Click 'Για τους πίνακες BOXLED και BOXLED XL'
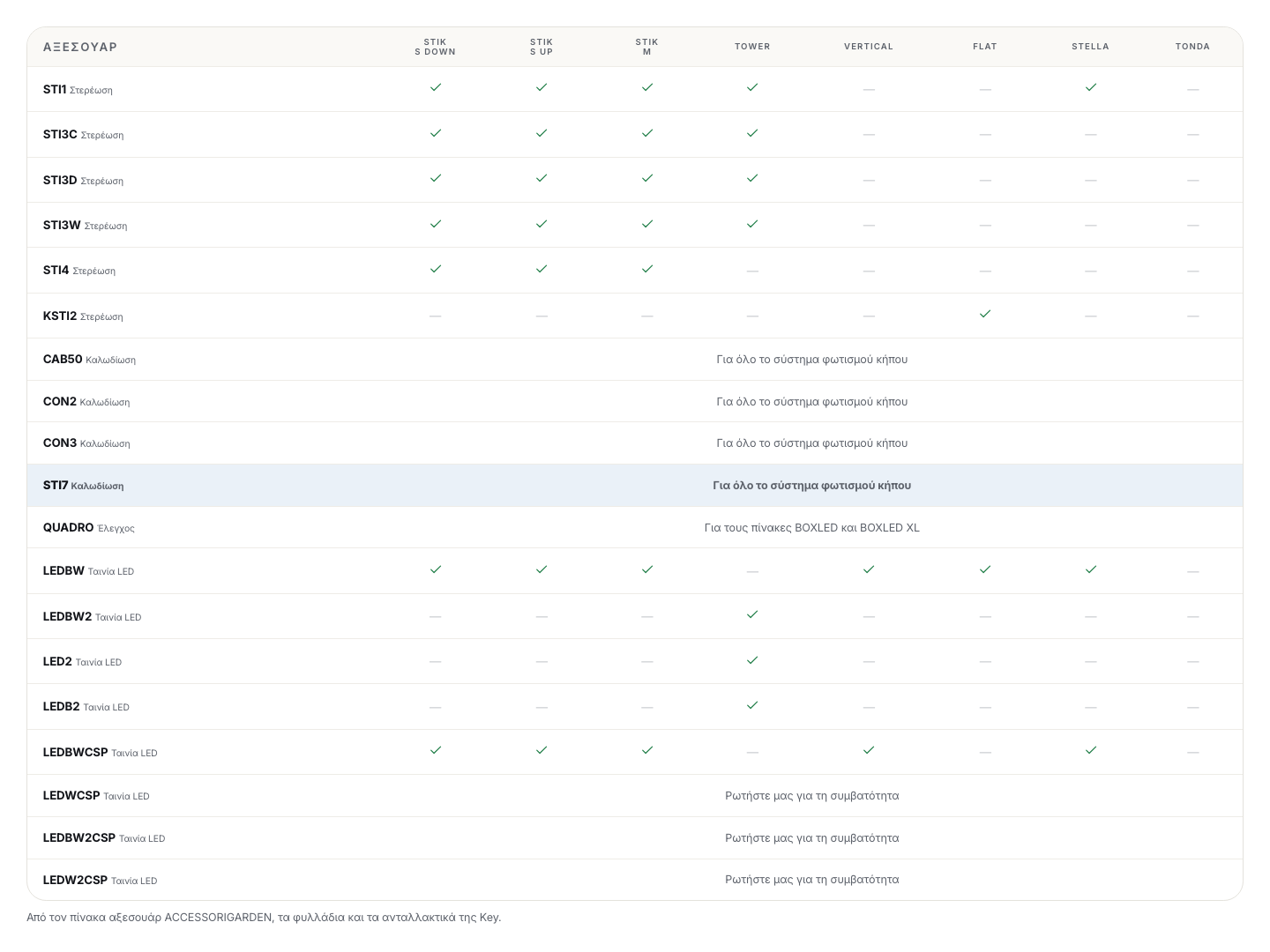The height and width of the screenshot is (952, 1270). (812, 528)
